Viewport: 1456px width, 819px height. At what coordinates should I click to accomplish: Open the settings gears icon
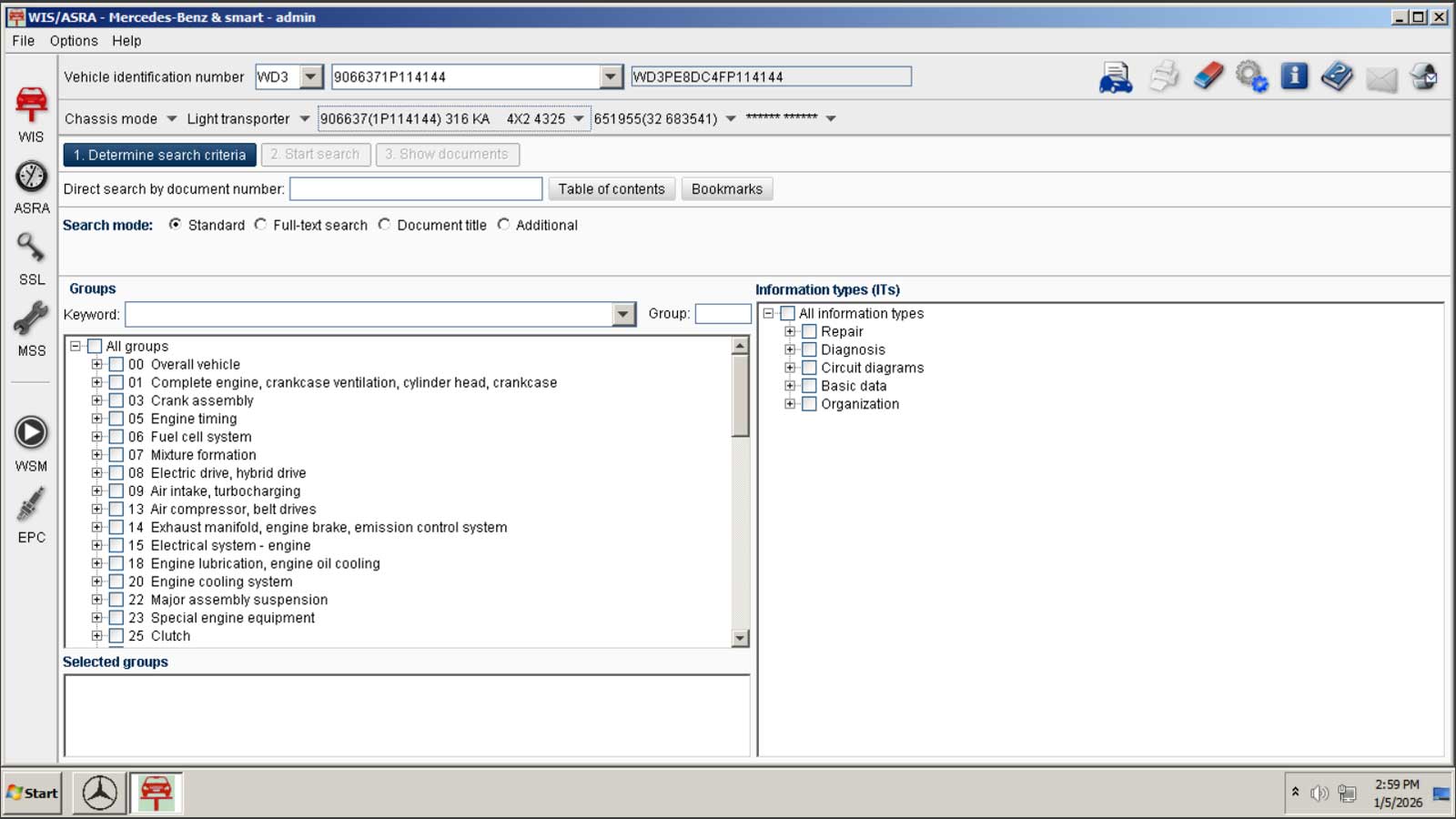click(1251, 77)
